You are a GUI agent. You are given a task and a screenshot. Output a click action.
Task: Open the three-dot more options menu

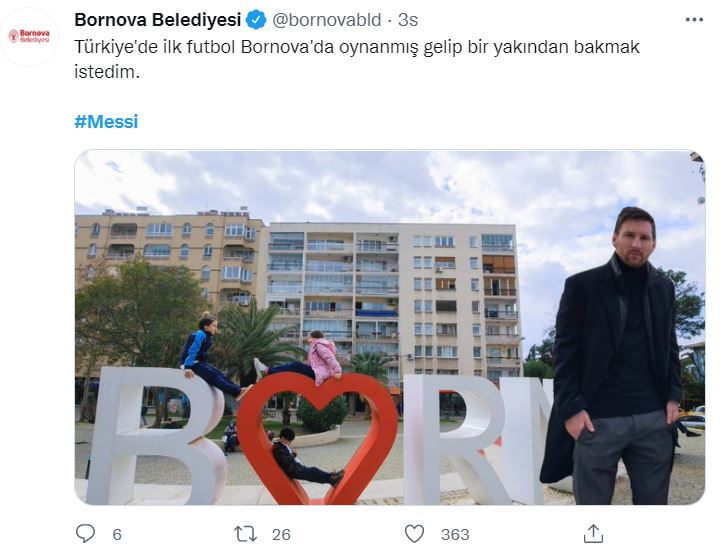[694, 19]
